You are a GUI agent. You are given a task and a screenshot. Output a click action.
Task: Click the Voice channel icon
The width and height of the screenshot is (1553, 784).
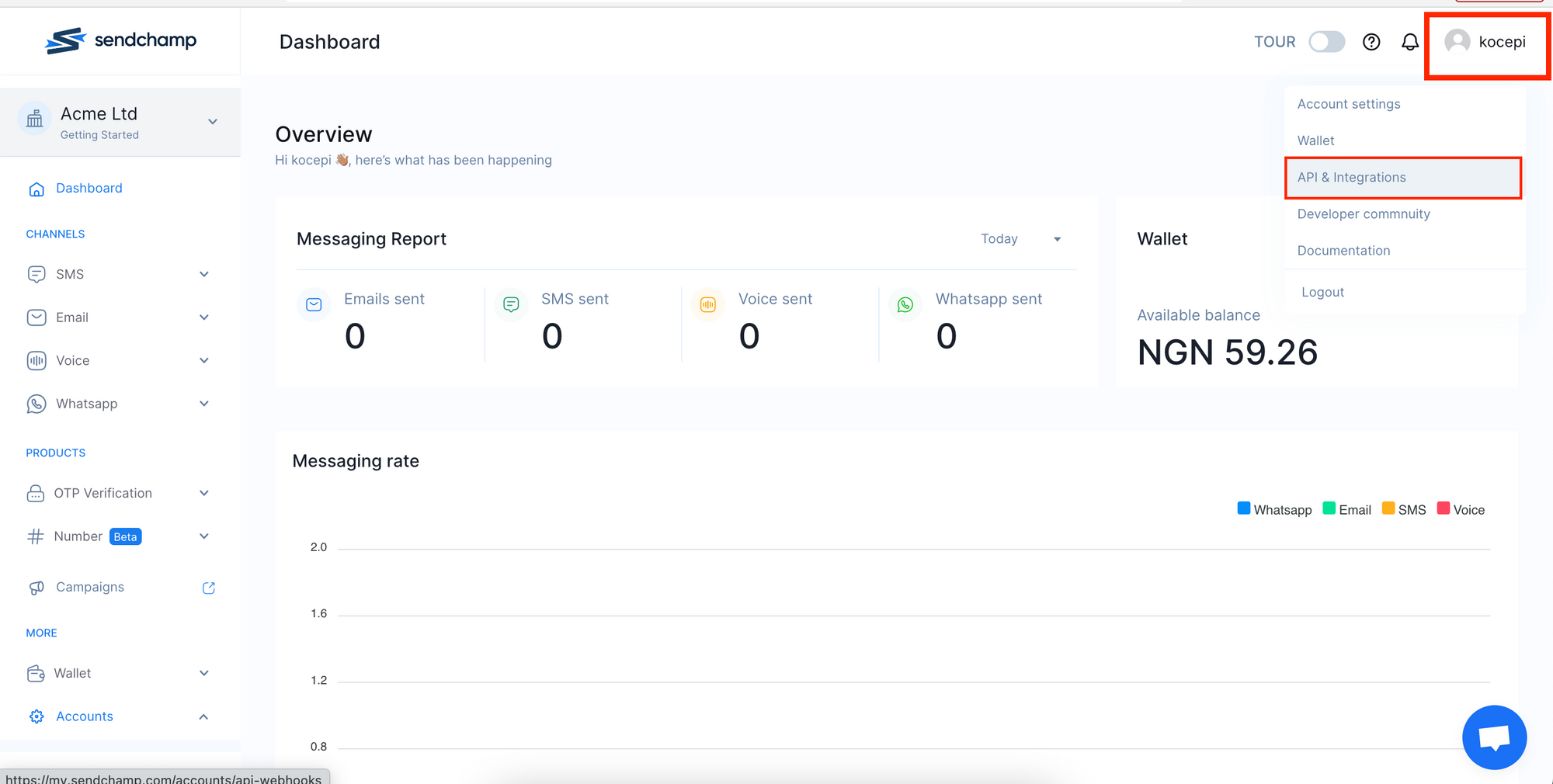click(x=36, y=360)
